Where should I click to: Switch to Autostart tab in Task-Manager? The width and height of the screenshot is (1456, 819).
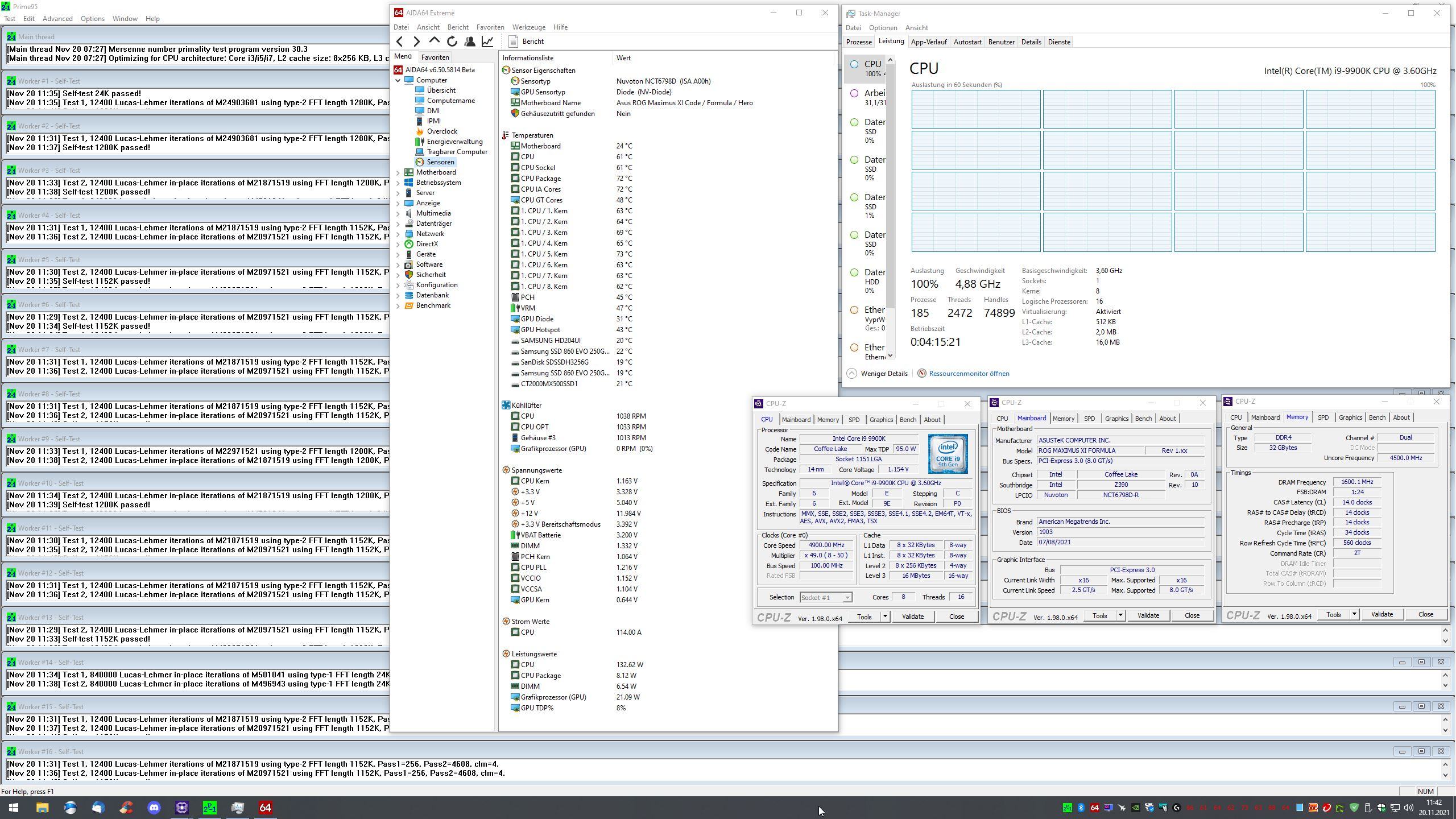click(x=967, y=42)
